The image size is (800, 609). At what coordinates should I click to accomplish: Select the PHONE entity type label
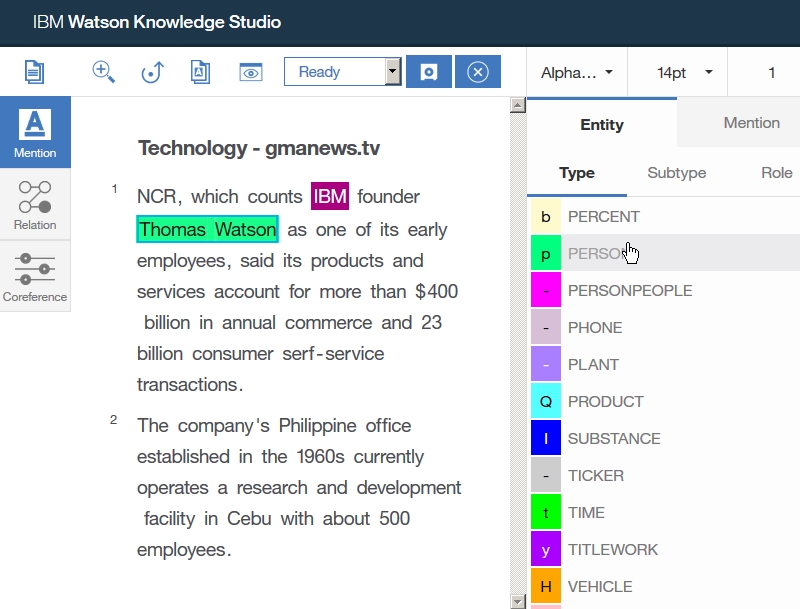[x=595, y=327]
